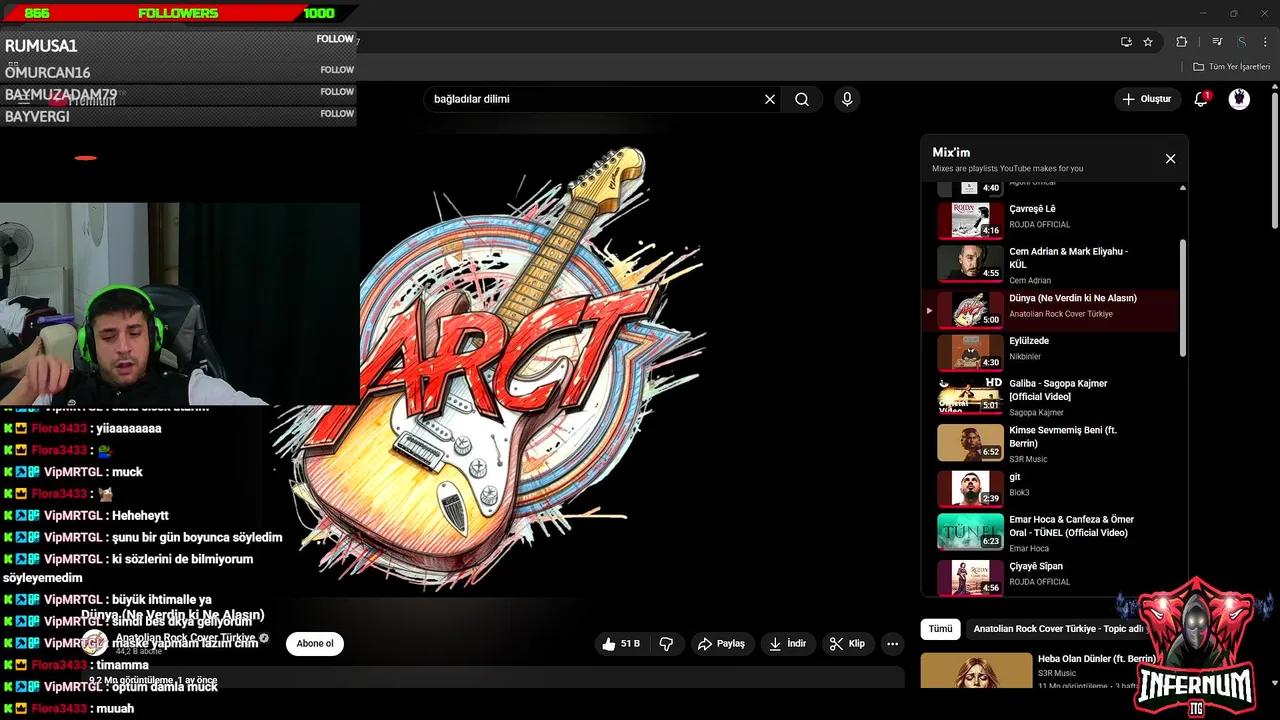Click the Abone ol subscribe button
1280x720 pixels.
[x=315, y=644]
